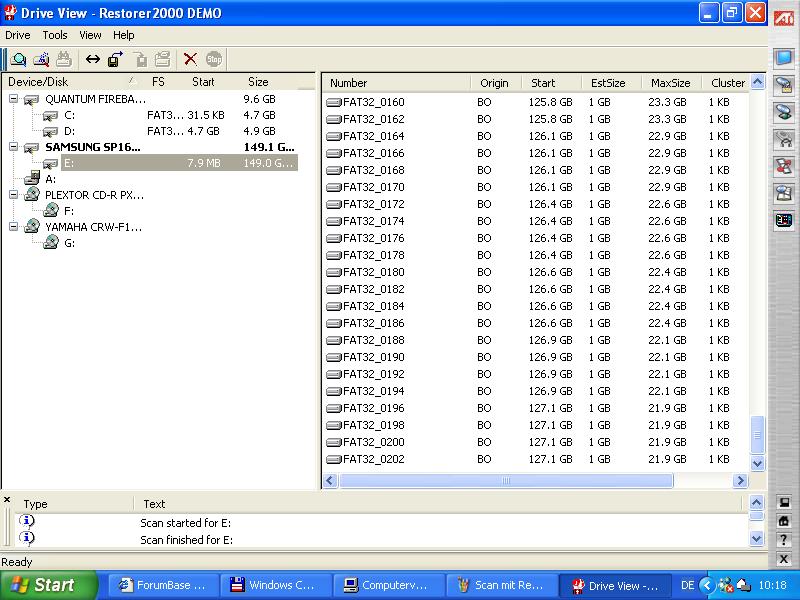Select floppy drive A: in the tree

coord(50,179)
